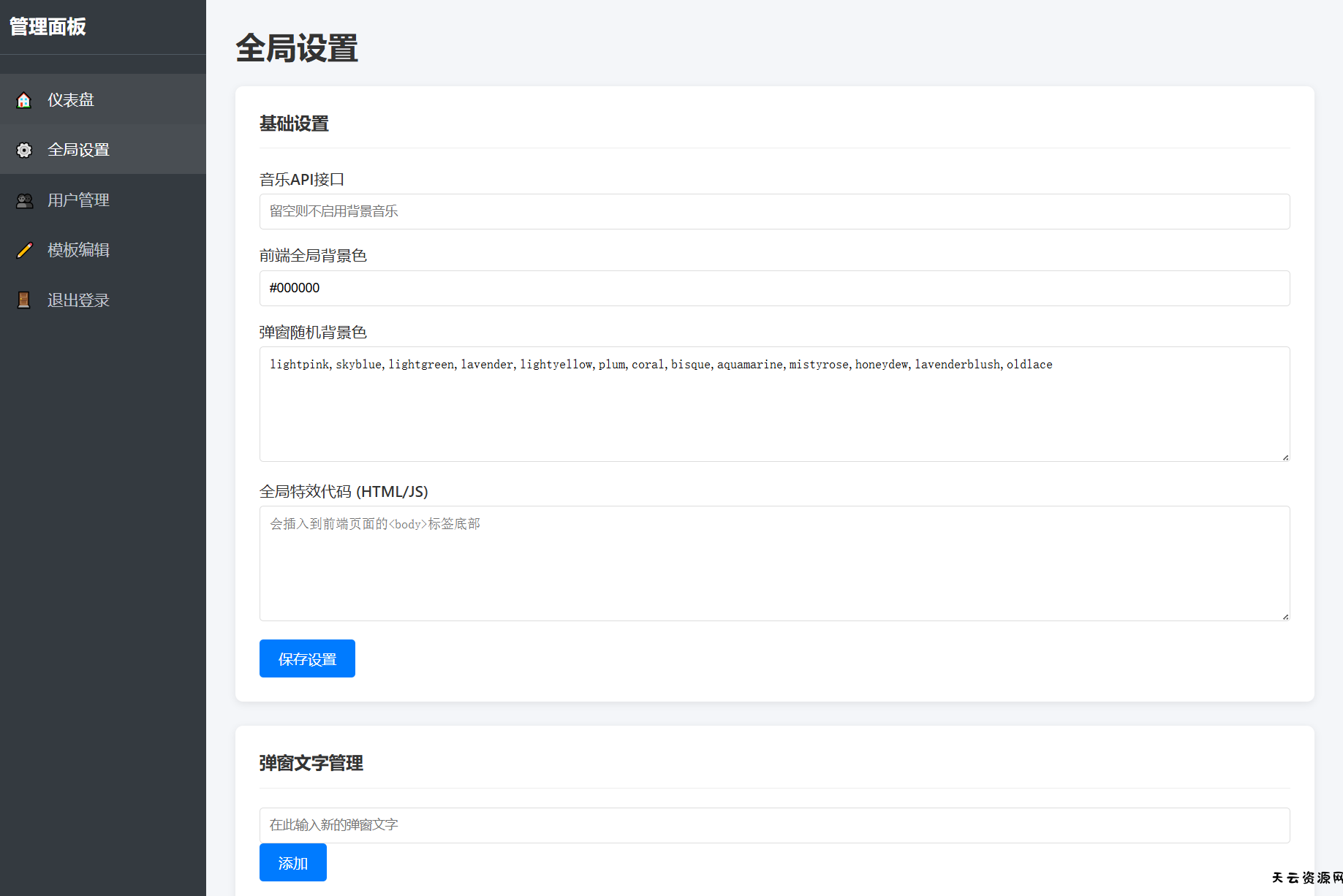
Task: Focus the 音乐API接口 input field
Action: 773,212
